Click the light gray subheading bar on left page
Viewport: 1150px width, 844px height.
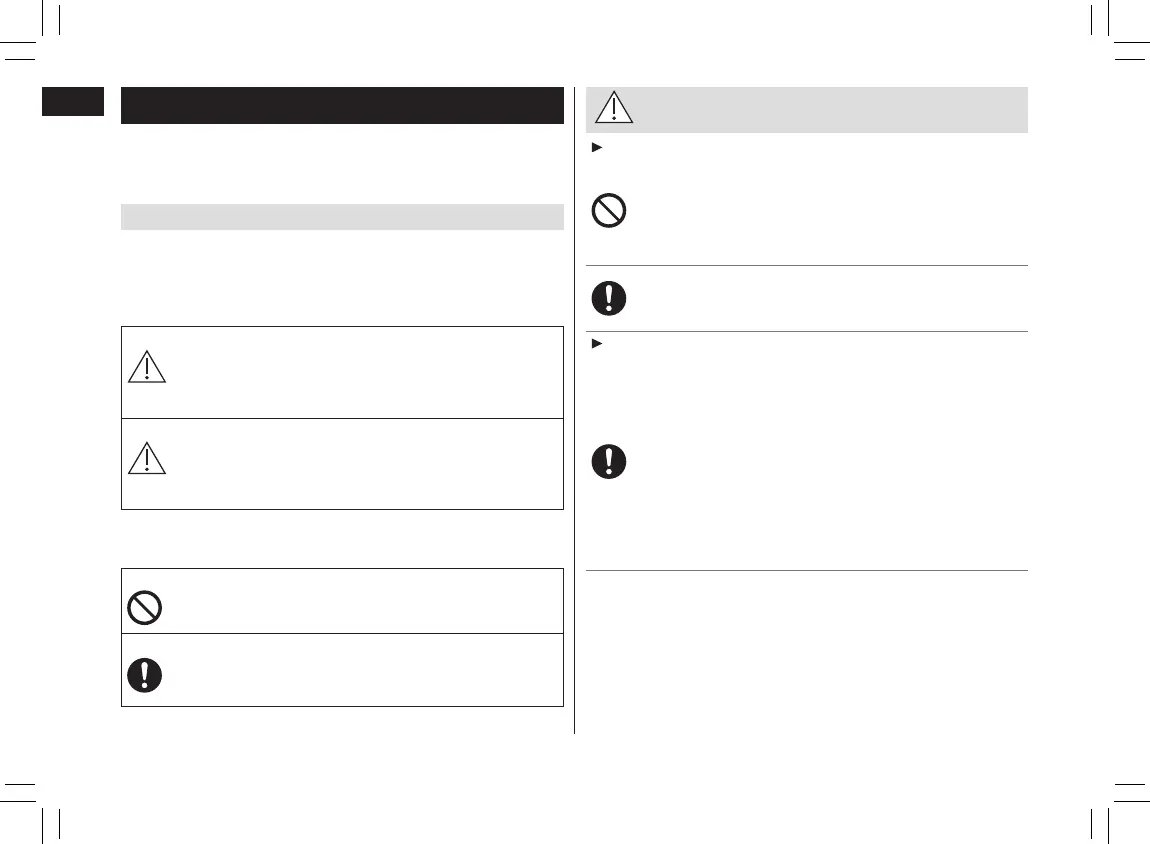tap(342, 217)
